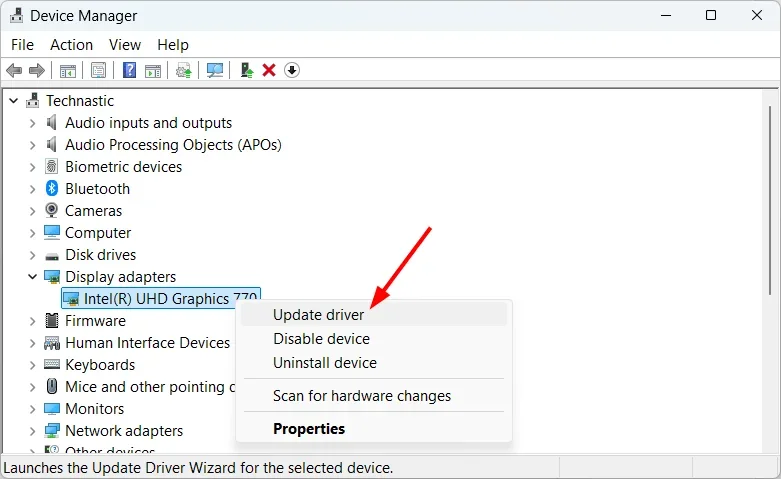Click the Bluetooth icon in device tree
The height and width of the screenshot is (479, 781).
[x=52, y=189]
